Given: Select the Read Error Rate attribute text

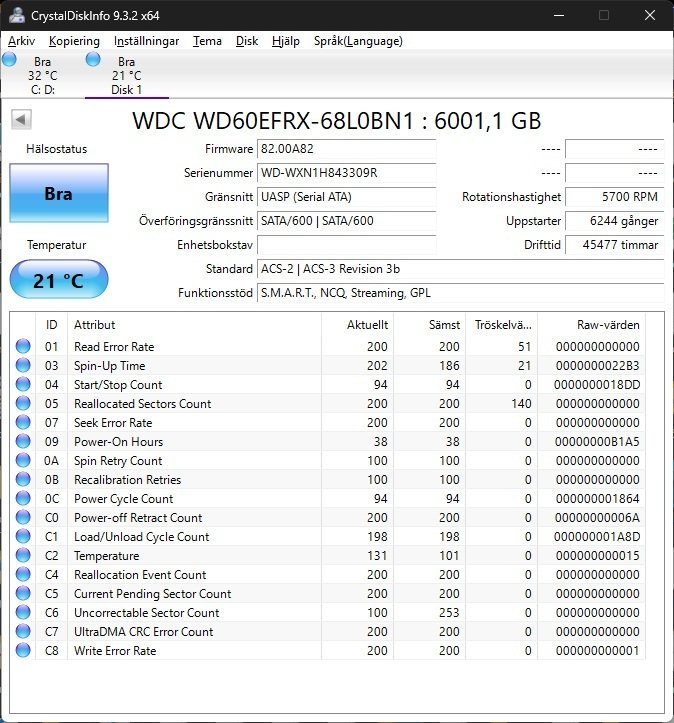Looking at the screenshot, I should [x=114, y=347].
